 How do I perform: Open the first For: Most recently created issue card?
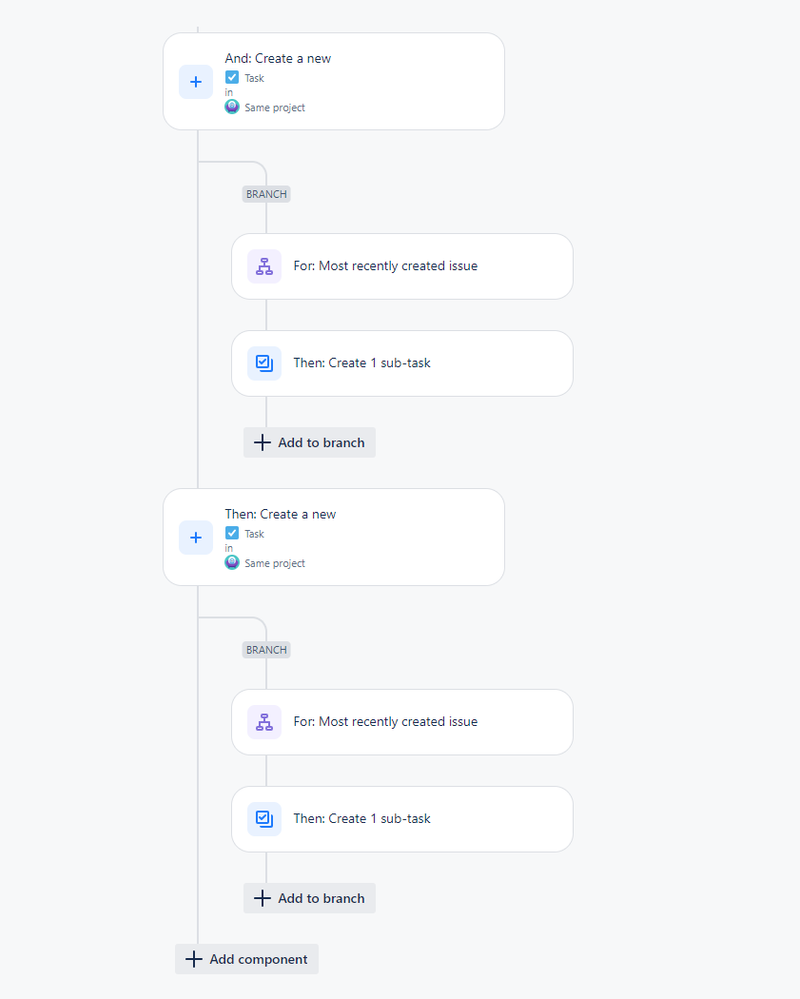[400, 266]
